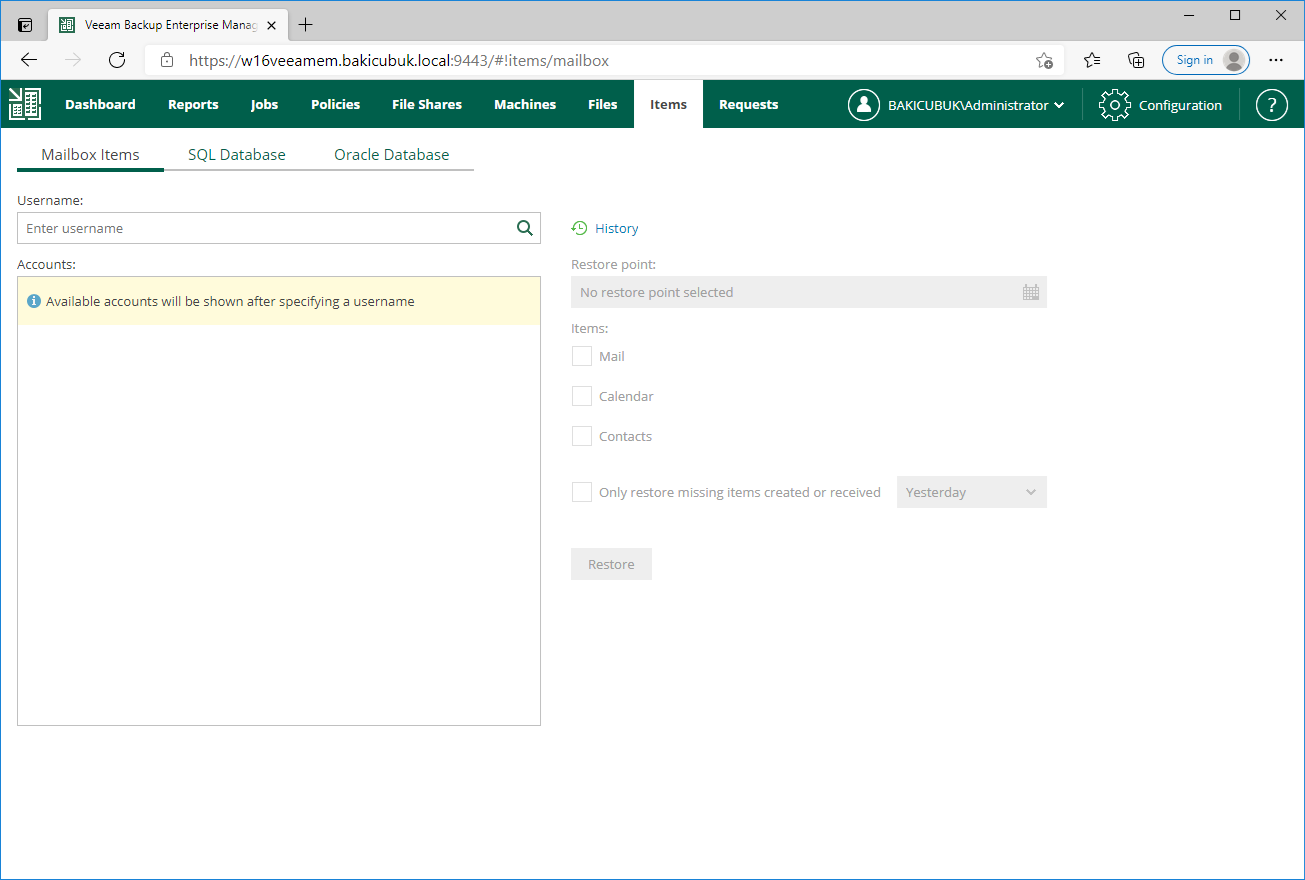
Task: Click the Configuration link
Action: (x=1181, y=105)
